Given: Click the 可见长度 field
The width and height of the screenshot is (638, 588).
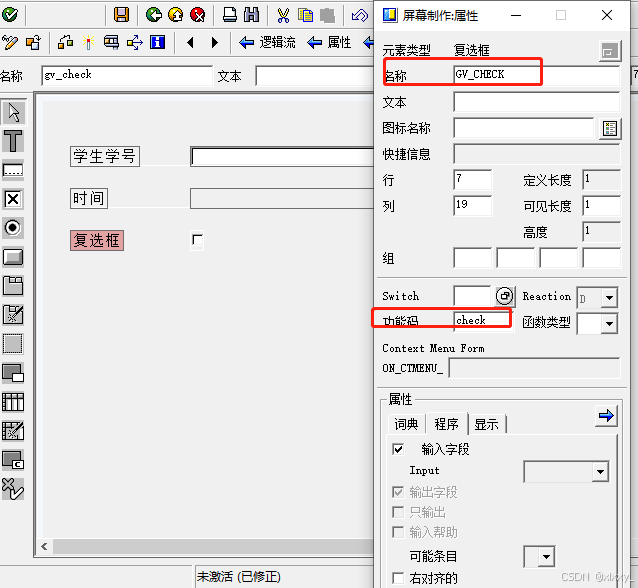Looking at the screenshot, I should point(601,205).
